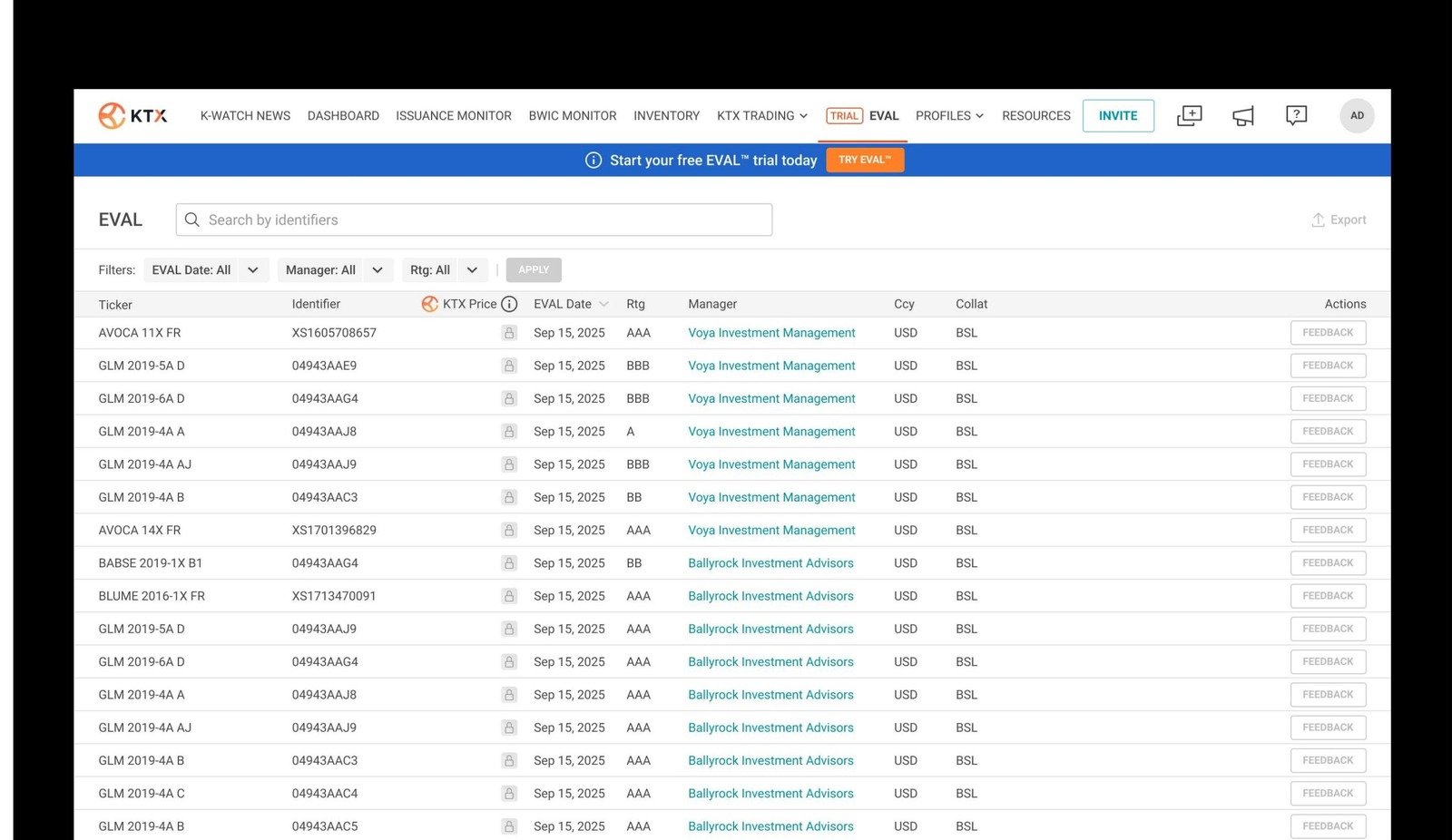
Task: Select identifier XS1713470091
Action: click(334, 596)
